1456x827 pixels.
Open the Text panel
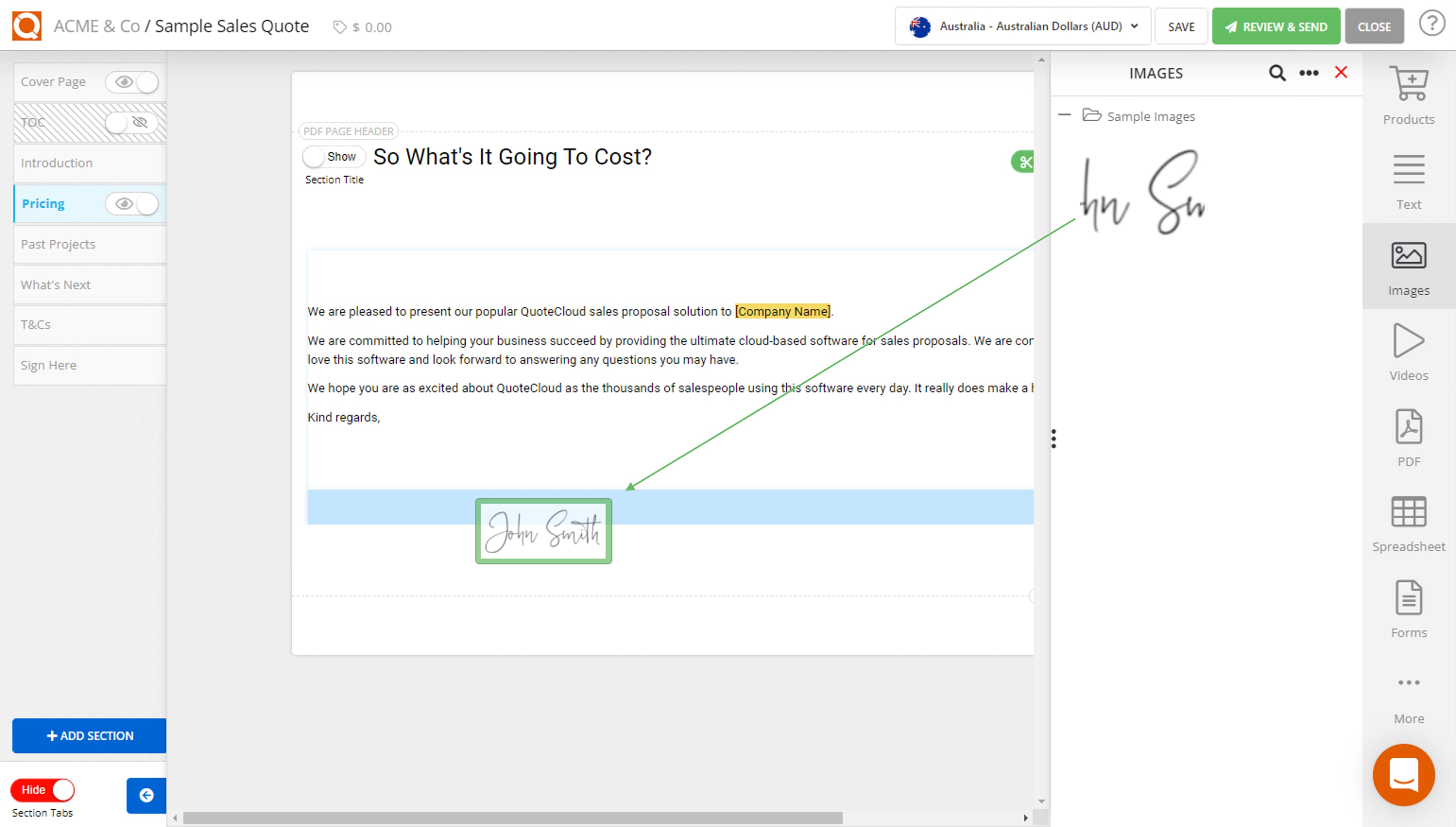click(1409, 179)
